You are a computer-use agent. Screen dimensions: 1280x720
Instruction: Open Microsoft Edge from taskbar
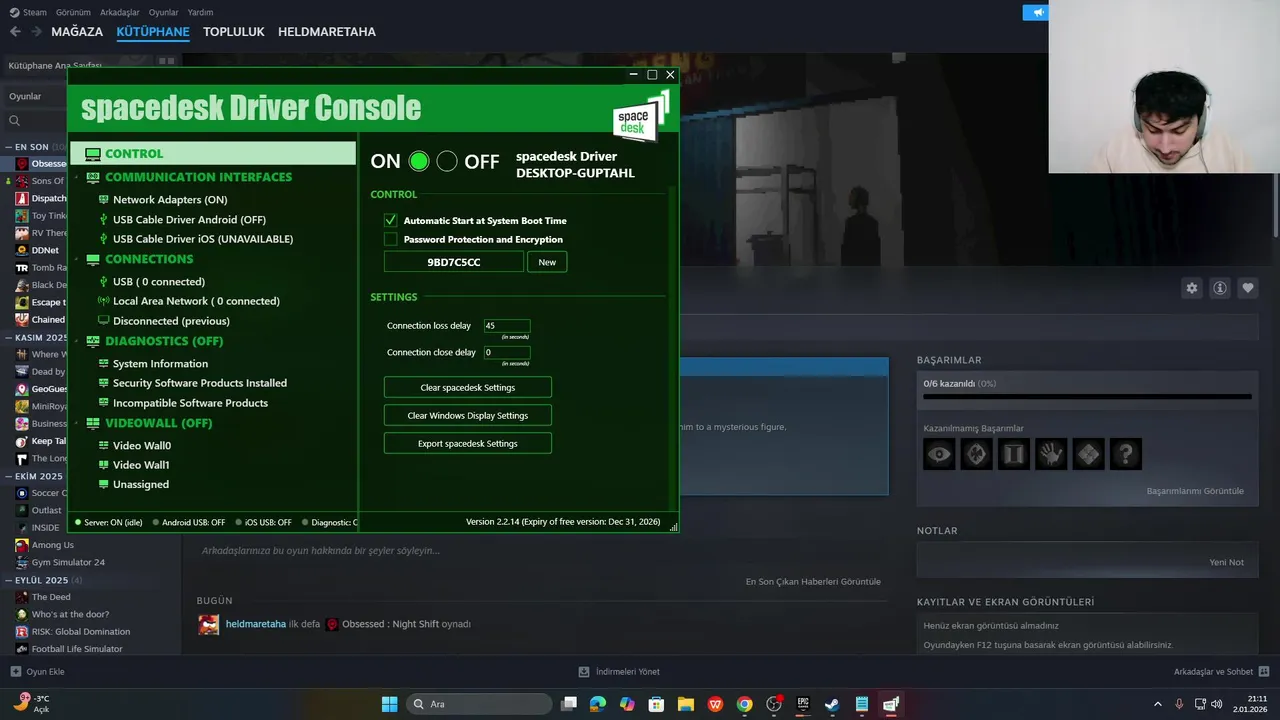pyautogui.click(x=598, y=704)
